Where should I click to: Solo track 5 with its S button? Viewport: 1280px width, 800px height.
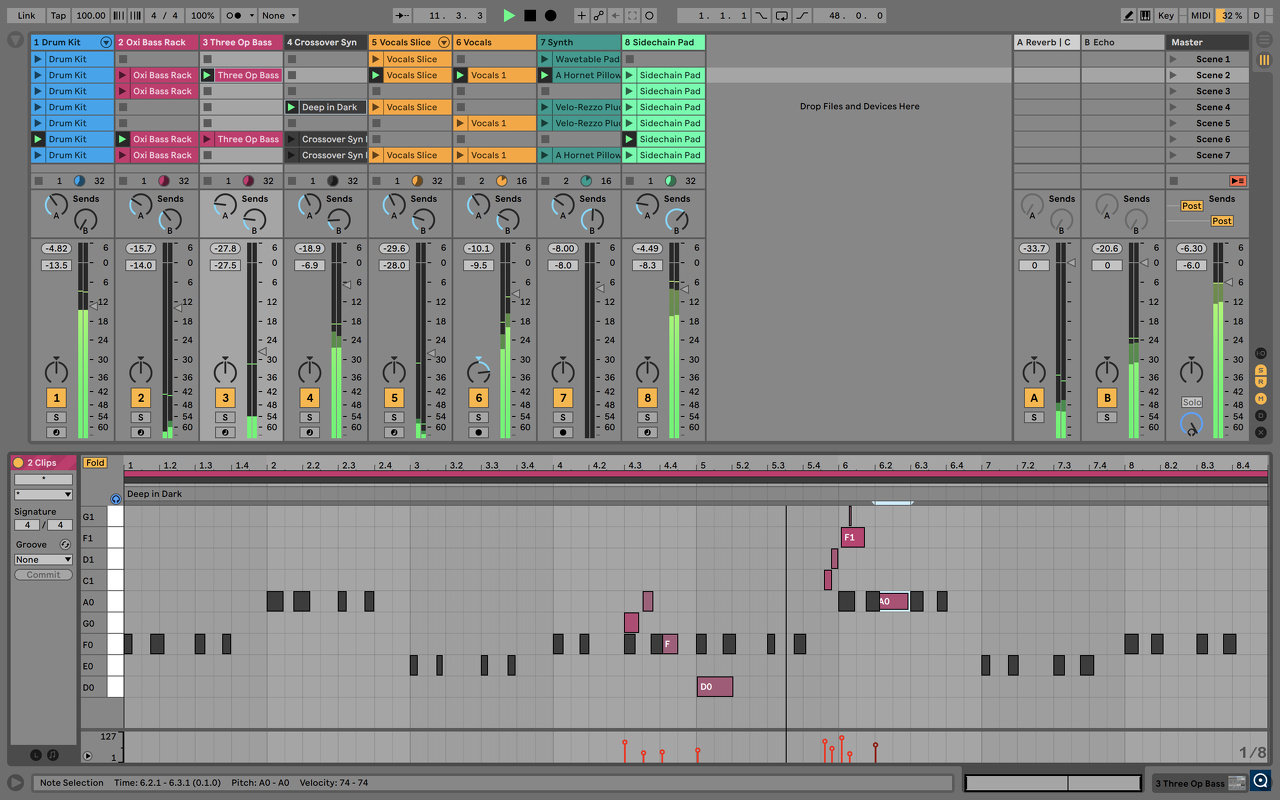pyautogui.click(x=394, y=417)
